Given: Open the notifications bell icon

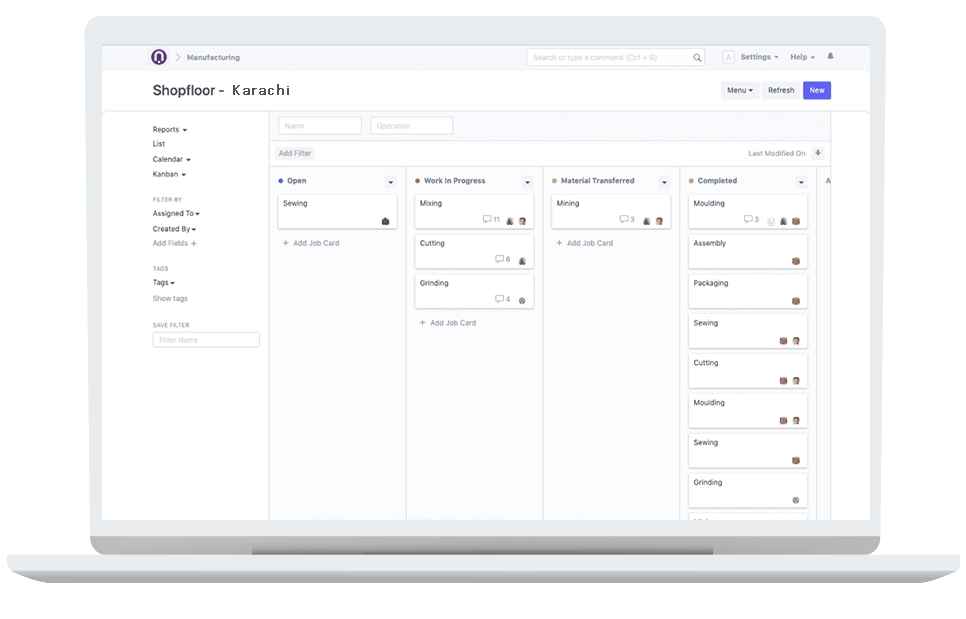Looking at the screenshot, I should (830, 57).
